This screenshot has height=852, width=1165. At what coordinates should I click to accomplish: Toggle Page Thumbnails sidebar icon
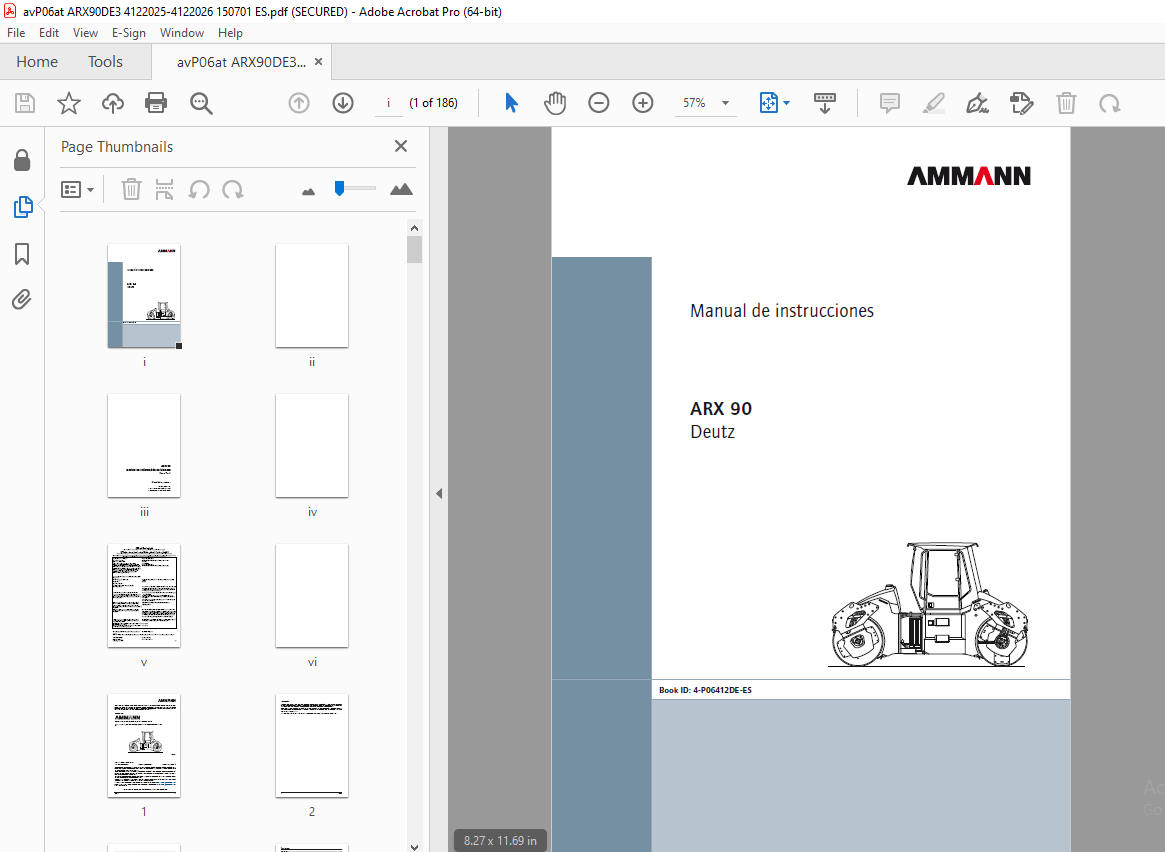point(23,207)
